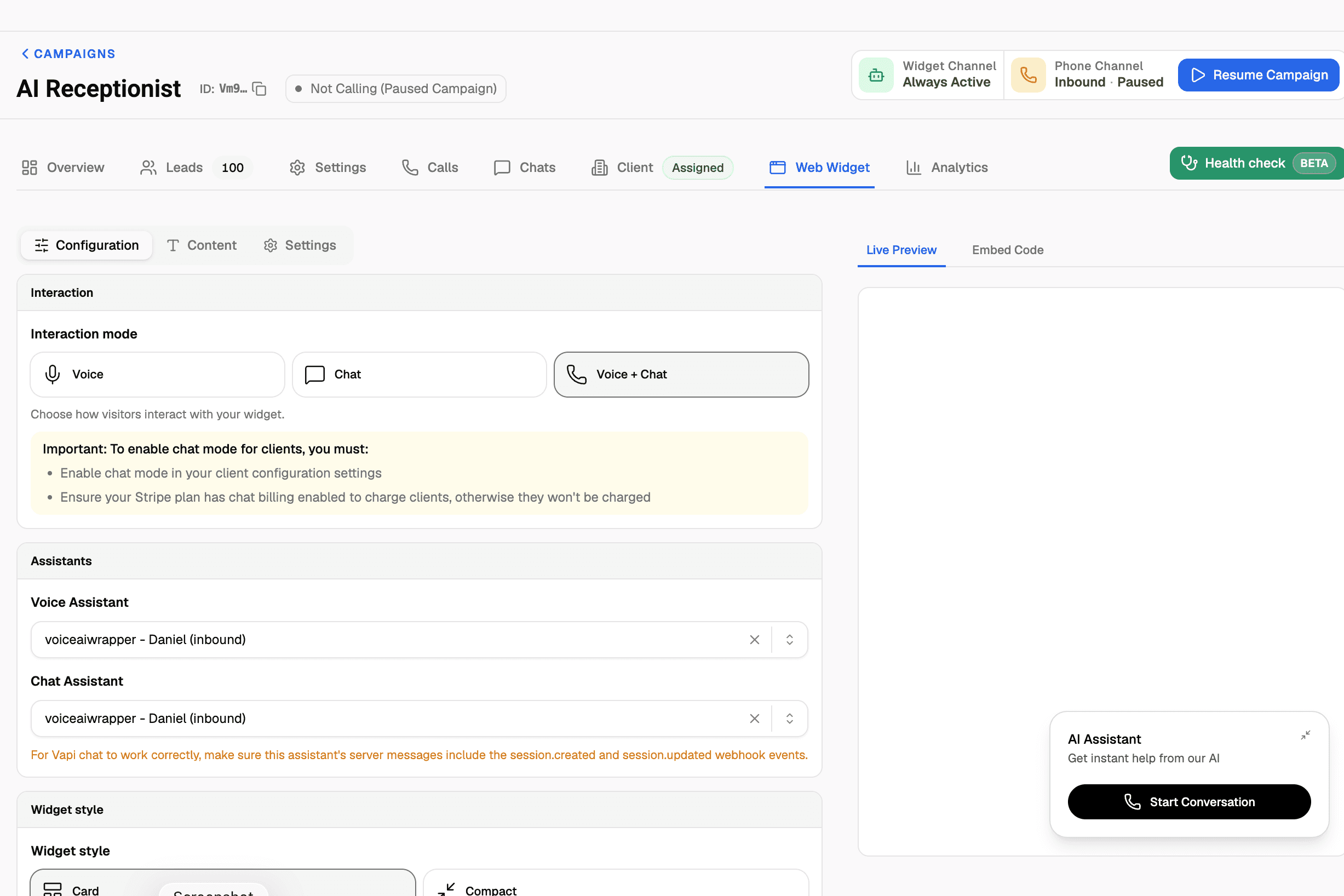This screenshot has height=896, width=1344.
Task: Choose Voice + Chat interaction mode
Action: pos(681,374)
